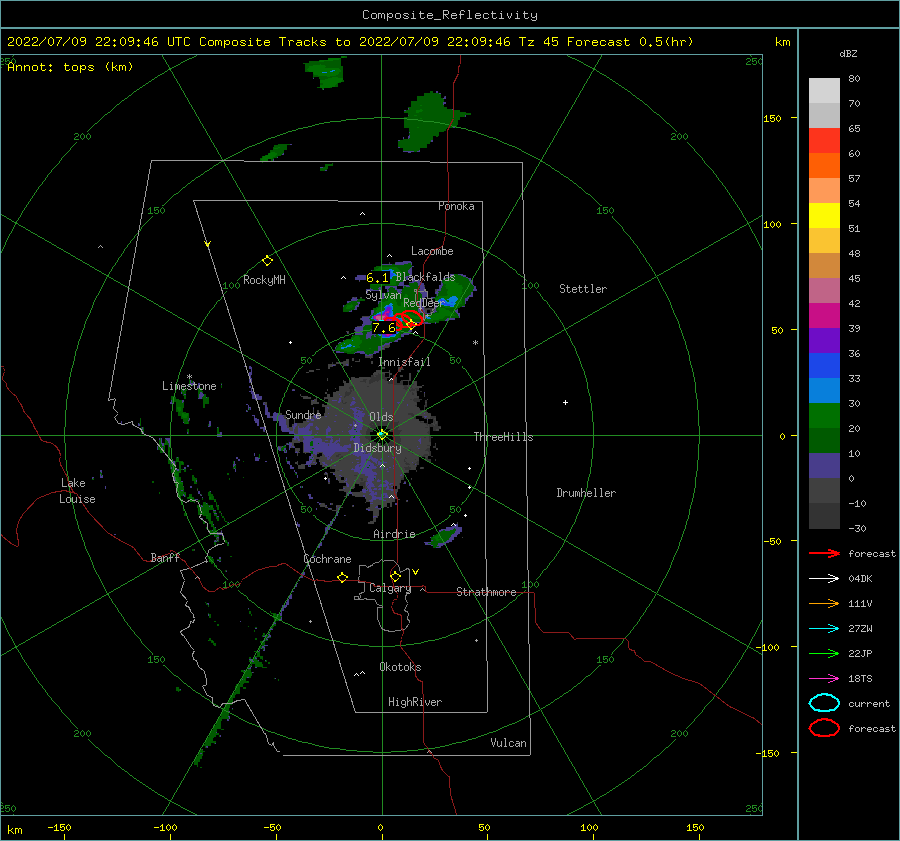Image resolution: width=900 pixels, height=841 pixels.
Task: Click the Didsbury town label
Action: [378, 448]
